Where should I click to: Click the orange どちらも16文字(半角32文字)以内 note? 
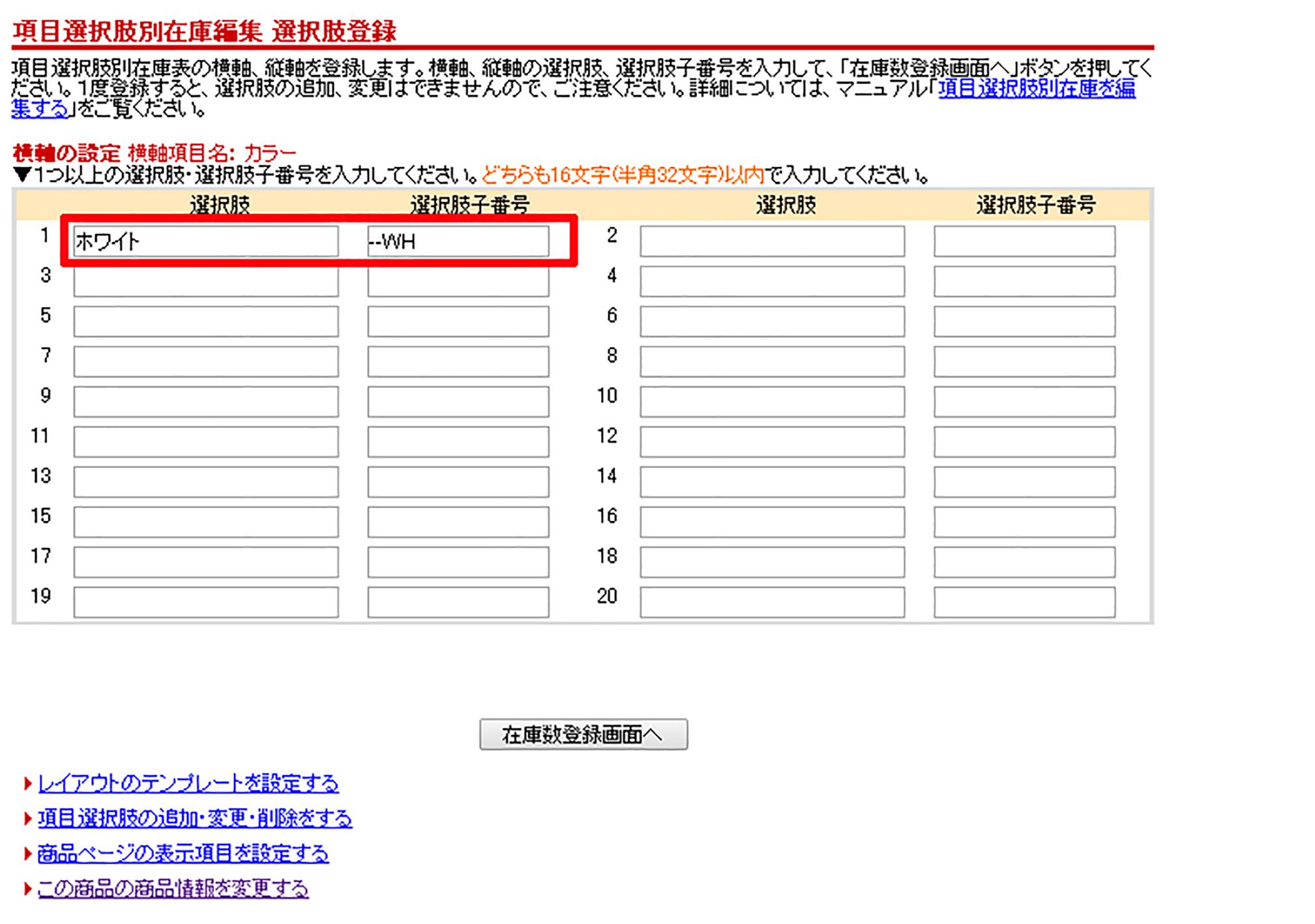tap(623, 175)
